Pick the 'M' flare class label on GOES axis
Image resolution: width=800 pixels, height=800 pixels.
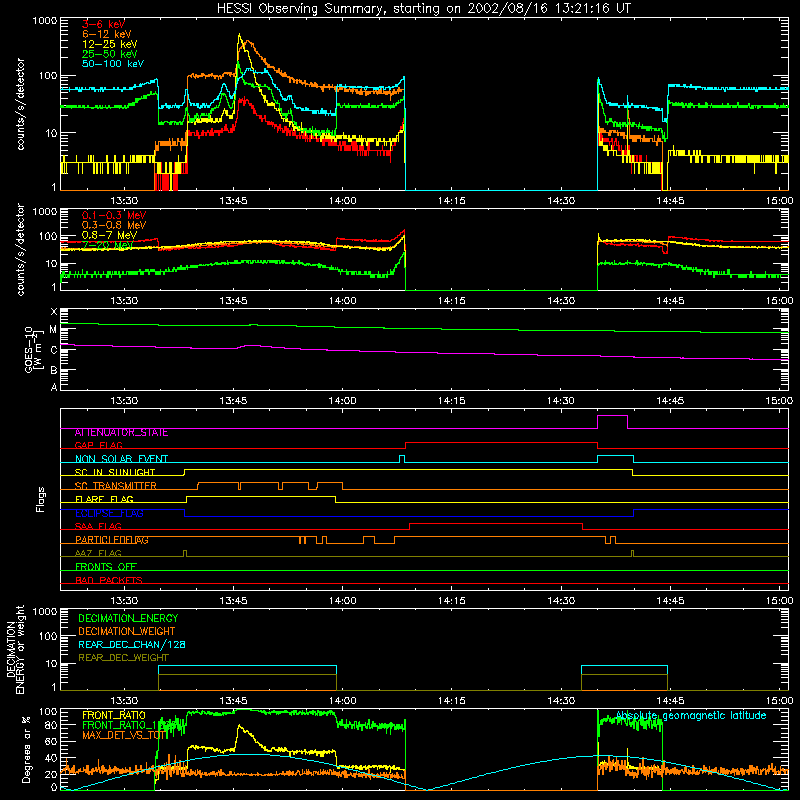coord(53,330)
